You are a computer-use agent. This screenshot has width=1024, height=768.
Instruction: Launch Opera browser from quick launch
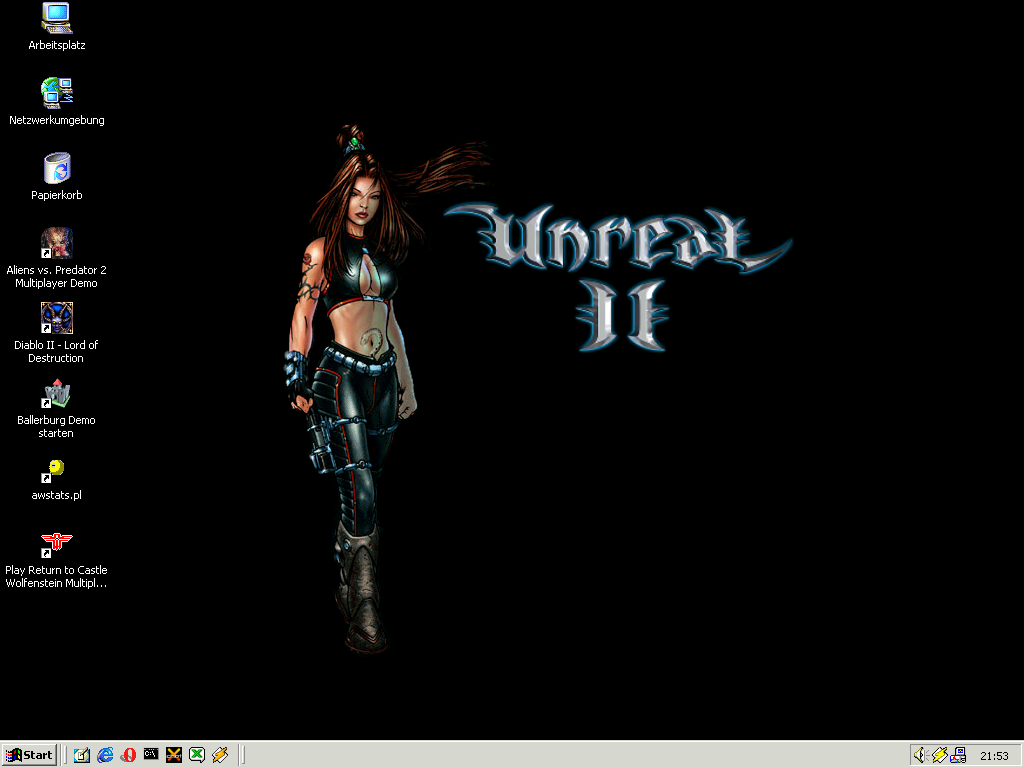point(128,755)
